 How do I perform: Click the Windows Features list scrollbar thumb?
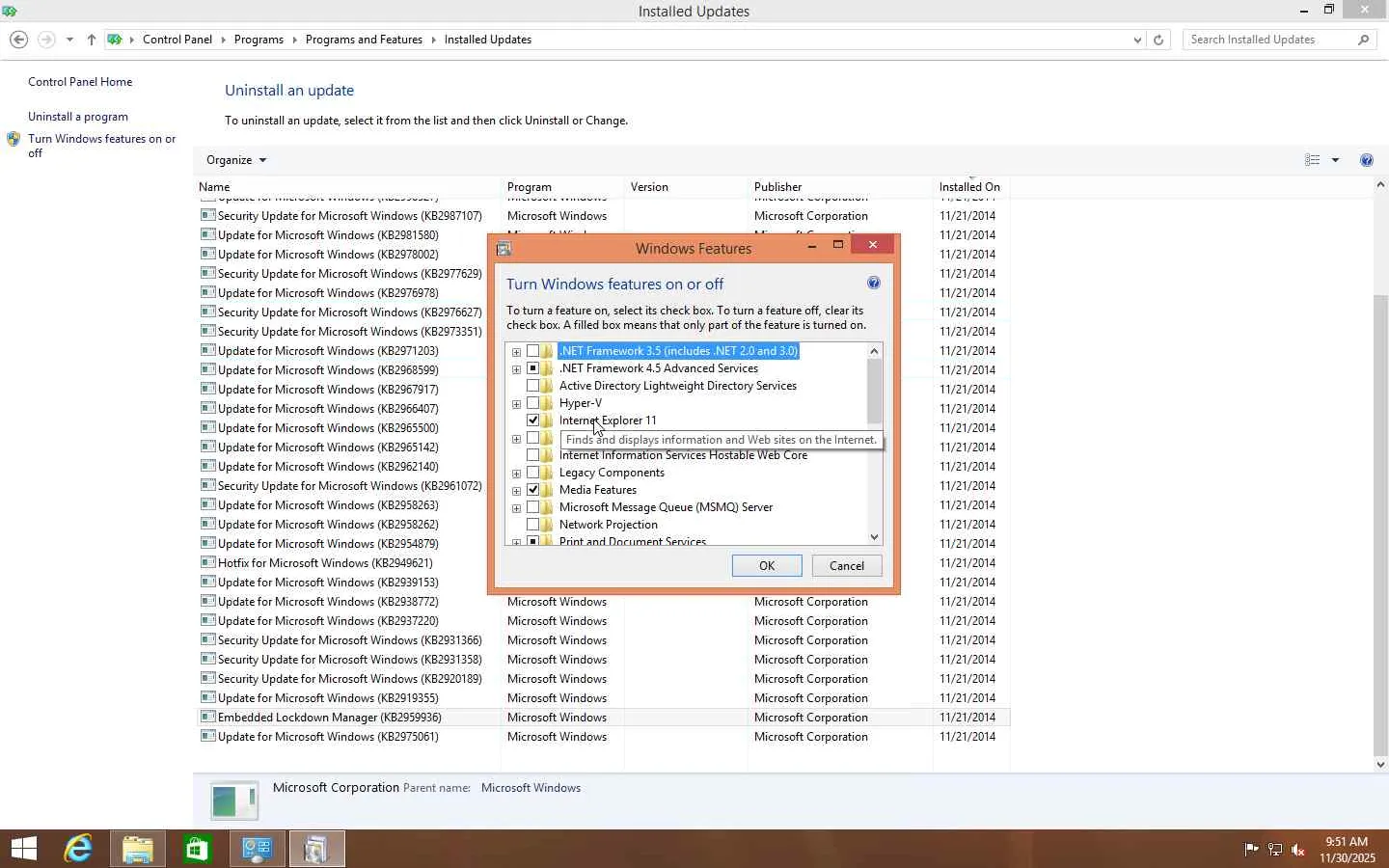(874, 392)
